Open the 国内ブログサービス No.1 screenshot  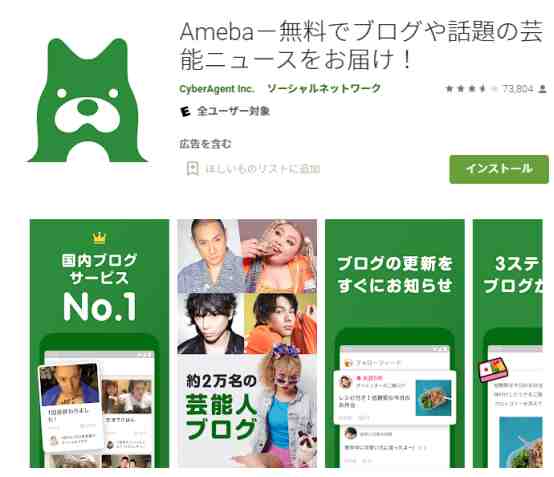(99, 343)
